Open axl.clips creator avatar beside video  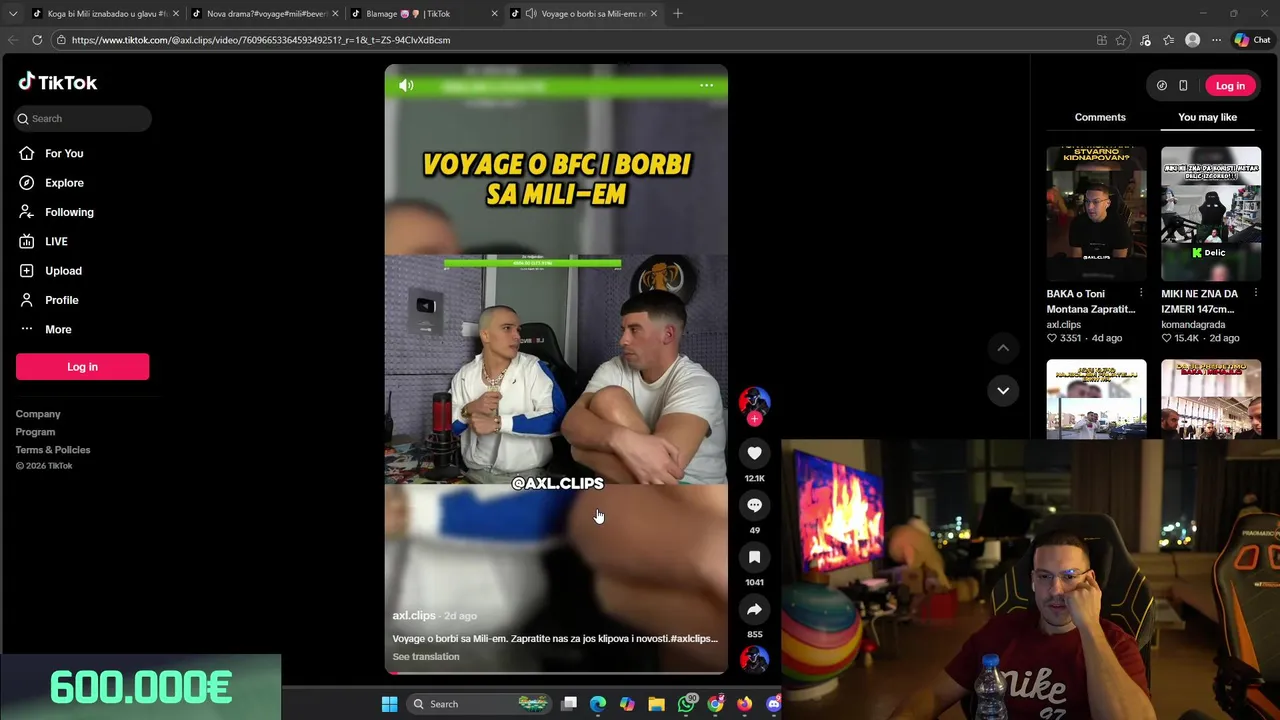click(754, 401)
